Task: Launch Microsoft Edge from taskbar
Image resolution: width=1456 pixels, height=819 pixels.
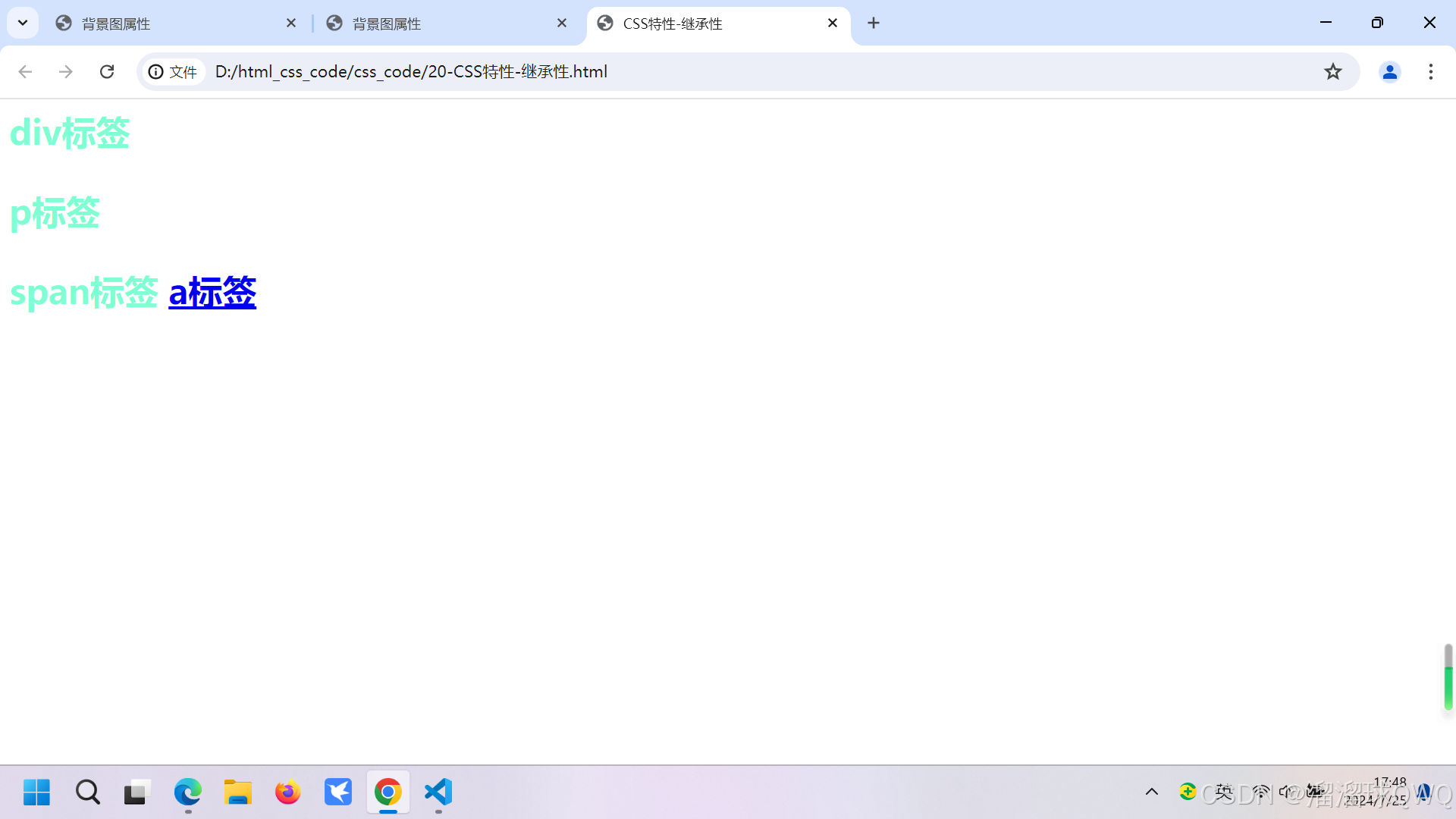Action: point(187,792)
